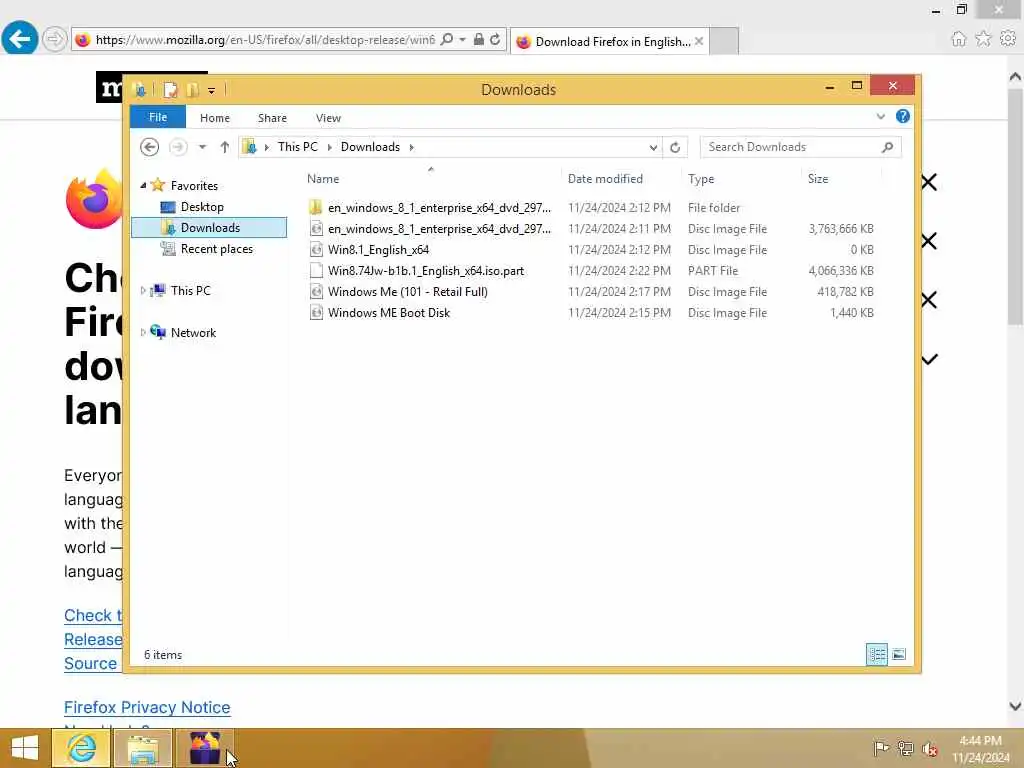
Task: Open Internet Explorer favorites star
Action: [x=983, y=39]
